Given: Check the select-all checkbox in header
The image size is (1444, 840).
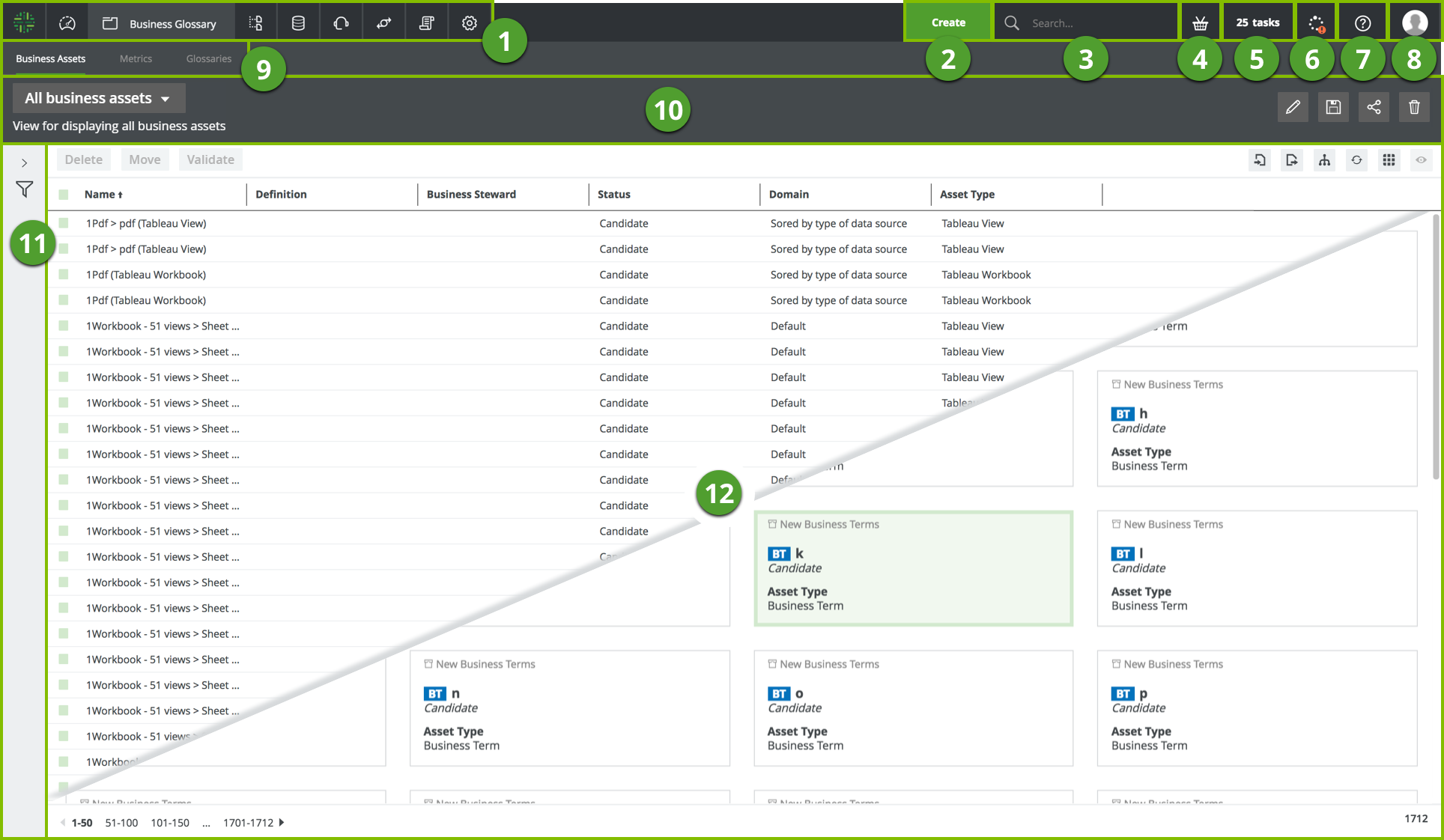Looking at the screenshot, I should pyautogui.click(x=64, y=195).
